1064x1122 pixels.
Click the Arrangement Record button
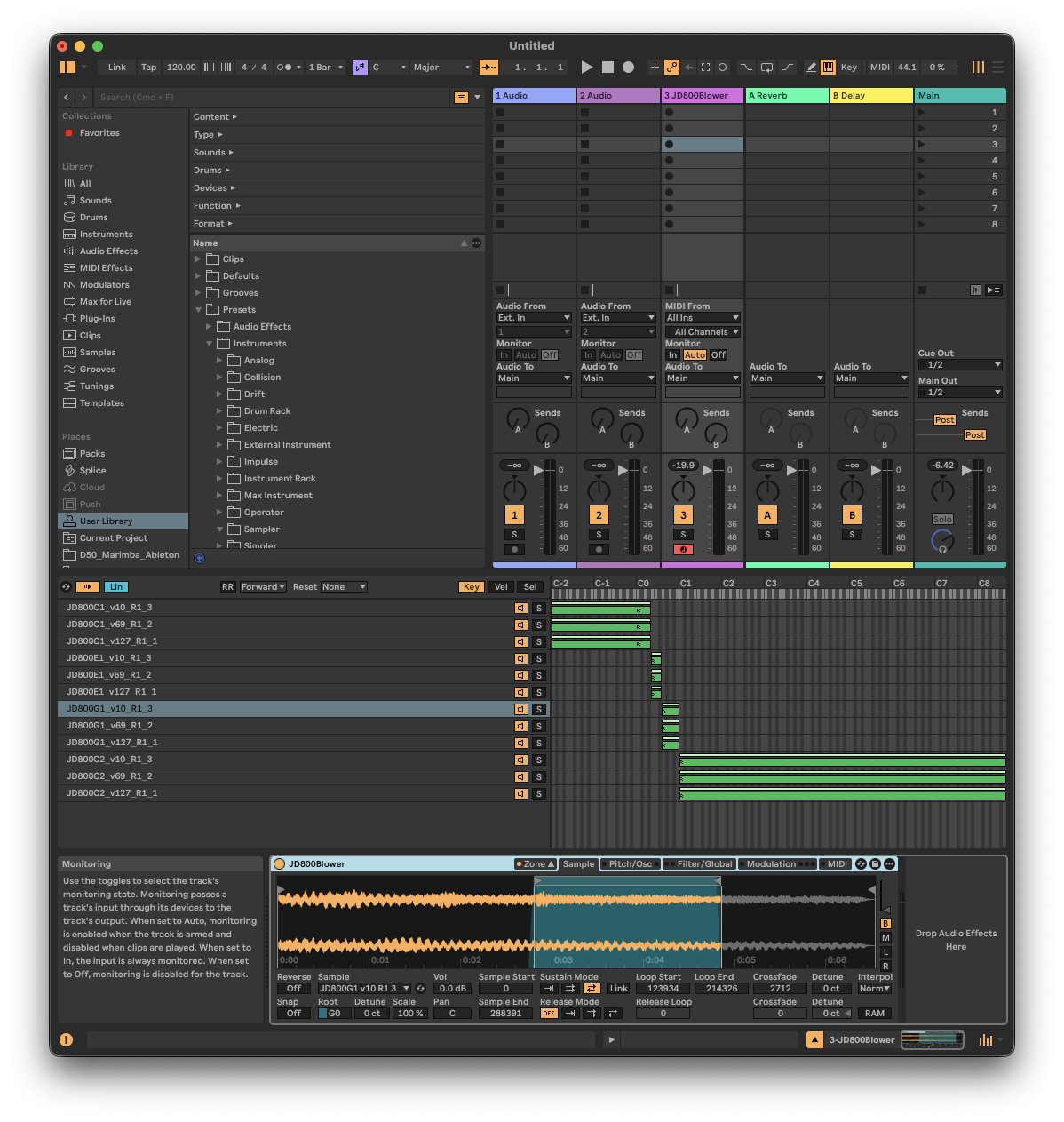628,67
